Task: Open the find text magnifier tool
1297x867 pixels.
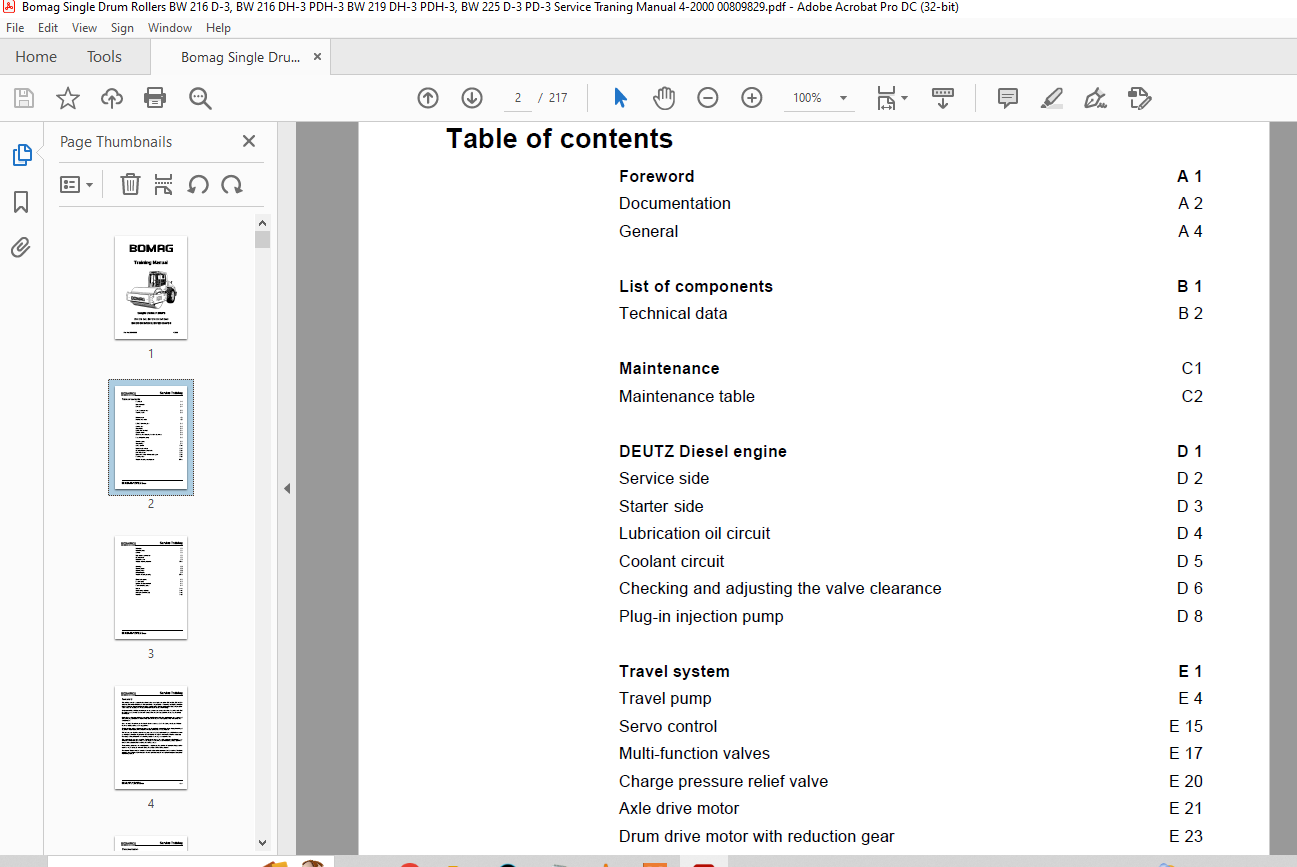Action: coord(200,98)
